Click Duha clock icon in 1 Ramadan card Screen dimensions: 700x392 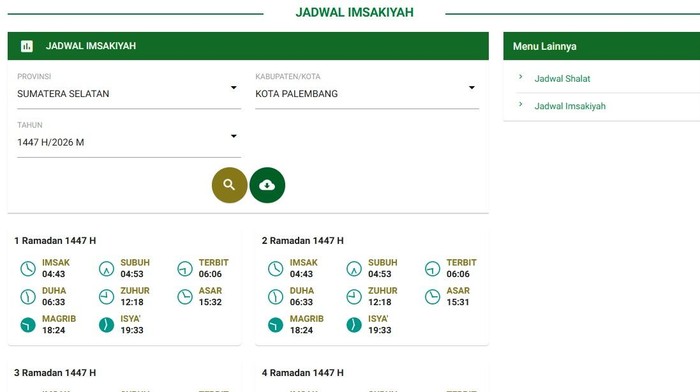[x=28, y=297]
